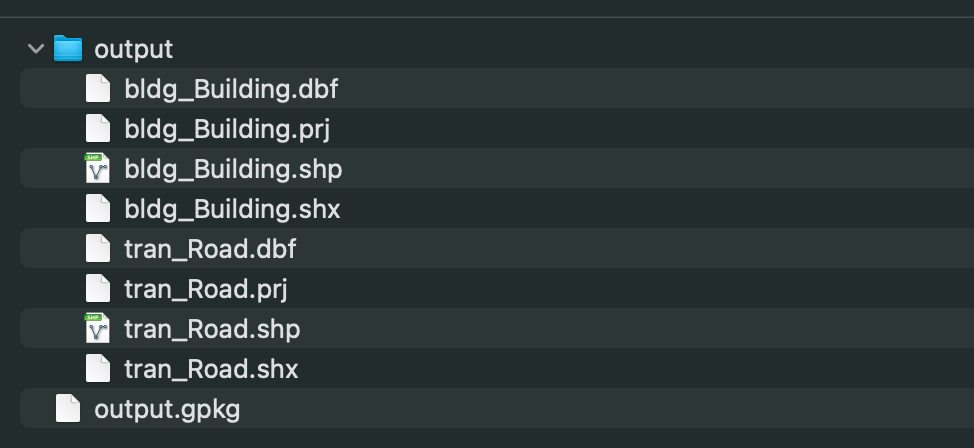The width and height of the screenshot is (974, 448).
Task: Select bldg_Building.dbf file name
Action: coord(231,89)
